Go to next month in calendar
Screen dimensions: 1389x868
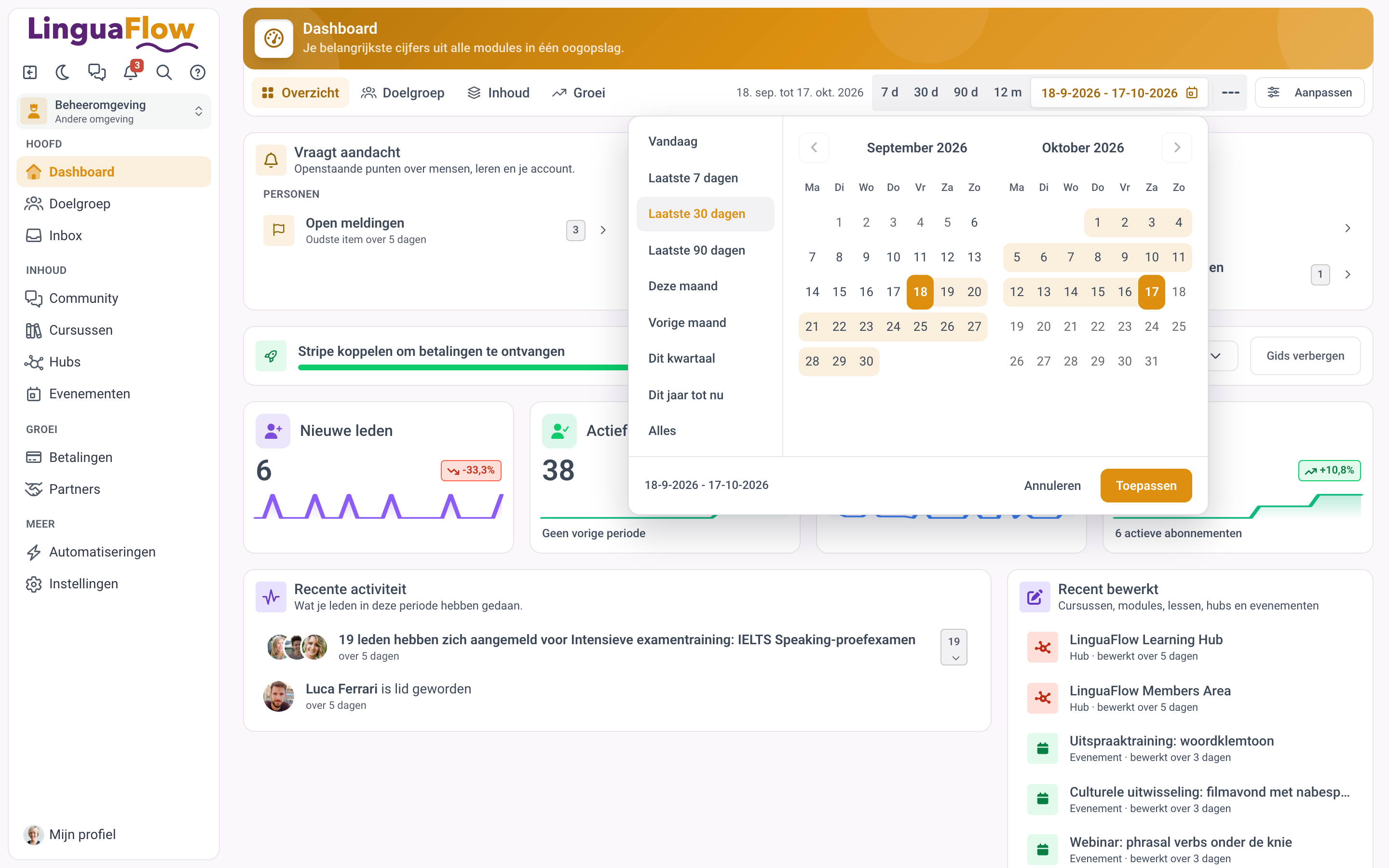click(1177, 148)
